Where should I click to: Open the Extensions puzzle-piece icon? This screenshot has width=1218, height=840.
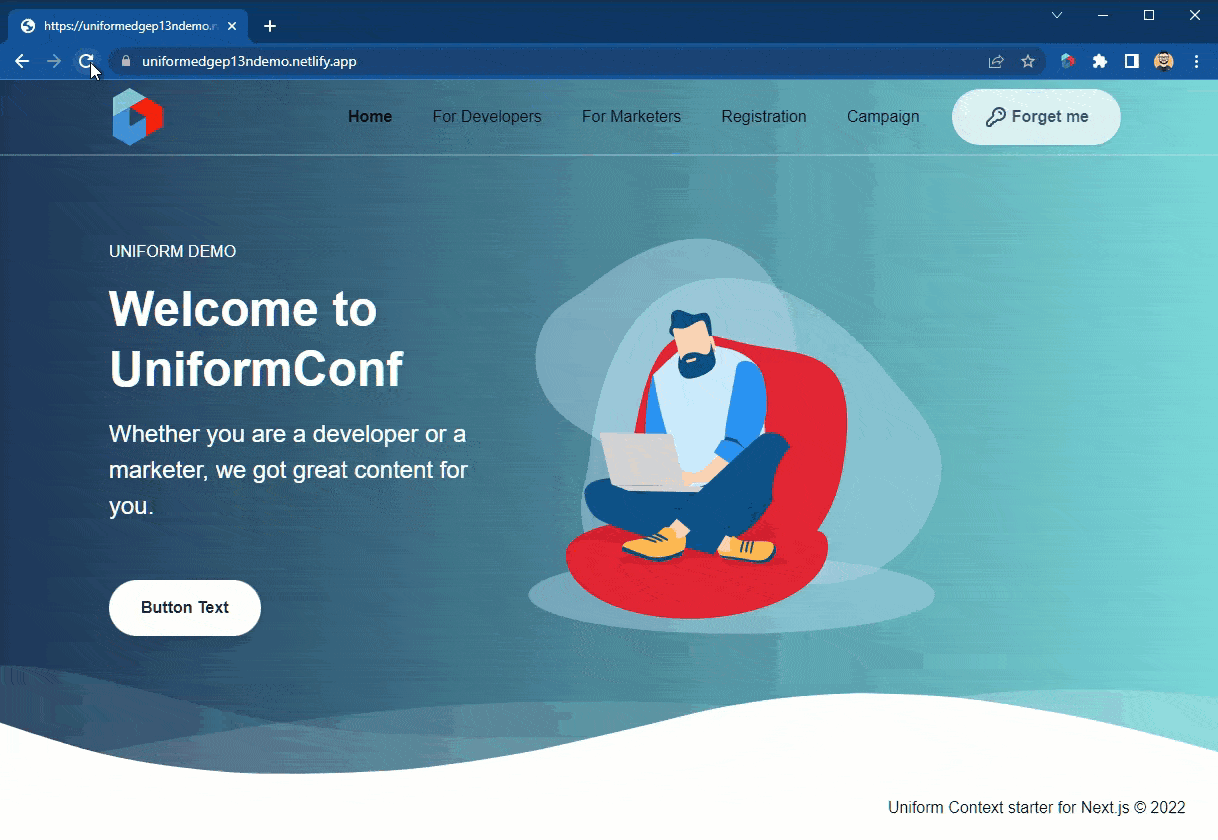1100,61
